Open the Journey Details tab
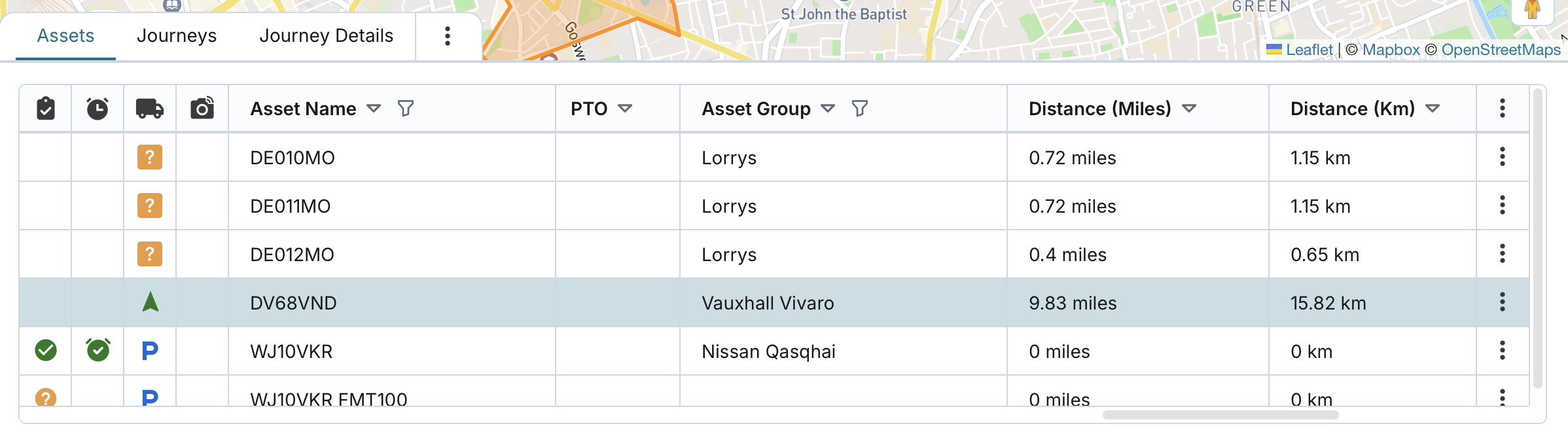The image size is (1568, 445). [x=326, y=36]
